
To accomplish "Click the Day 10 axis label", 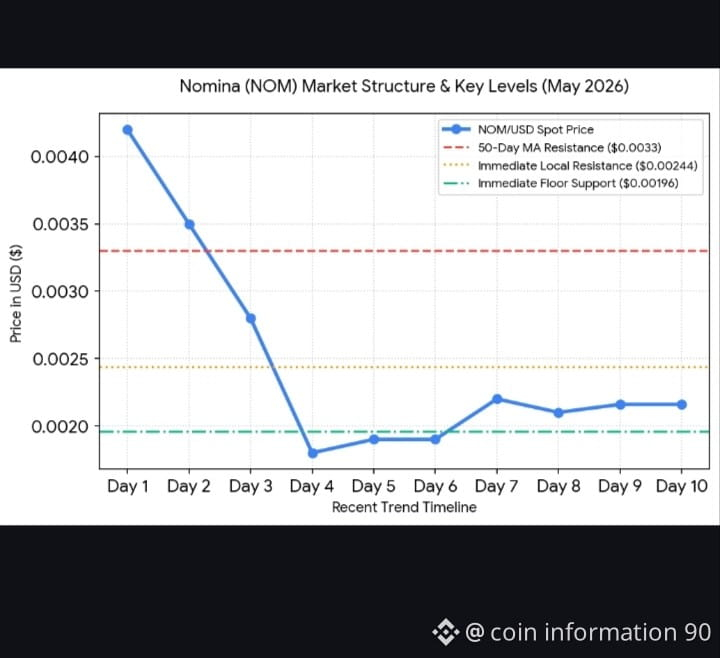I will coord(681,486).
